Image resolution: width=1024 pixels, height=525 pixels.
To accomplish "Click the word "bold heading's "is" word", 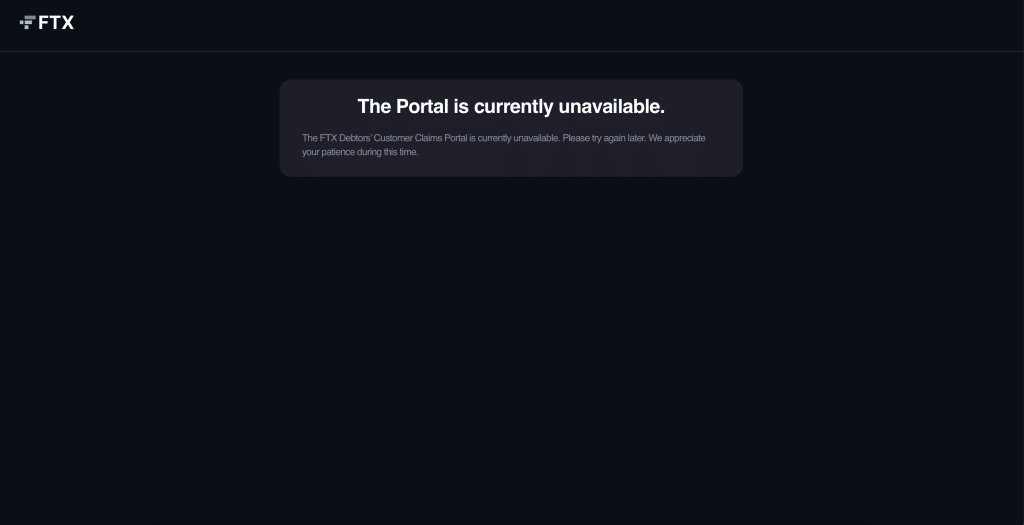I will coord(461,106).
